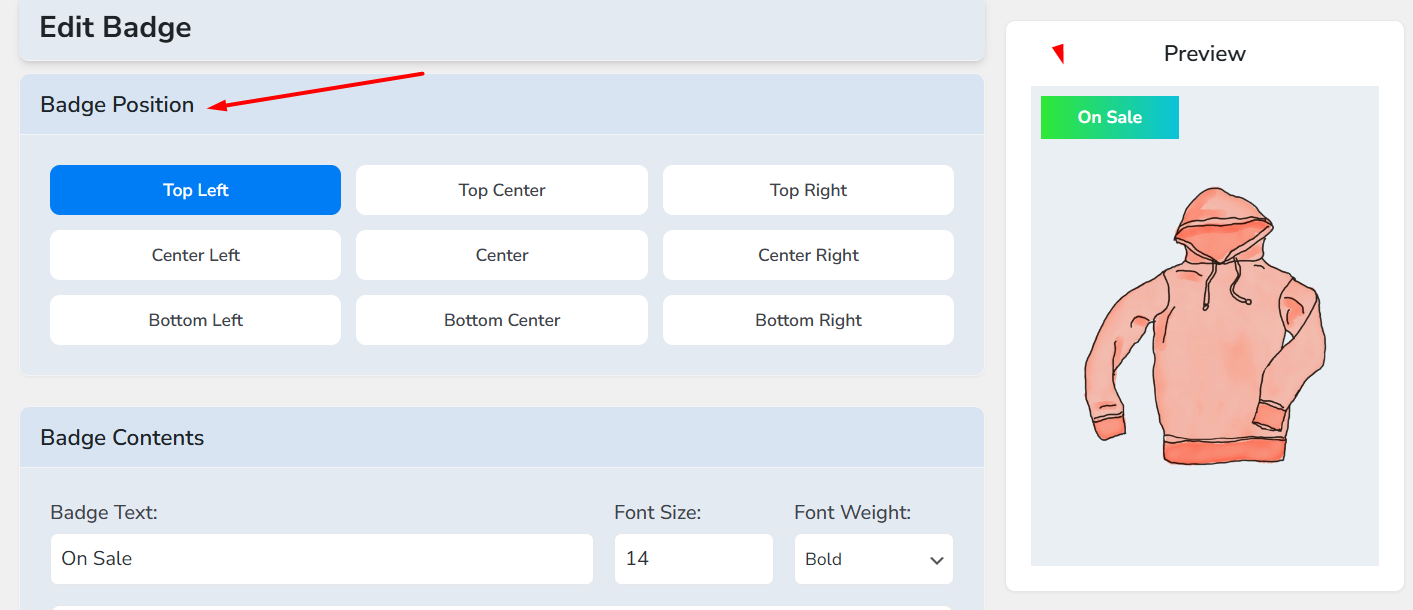The image size is (1413, 610).
Task: Pick the Center Left position button
Action: click(x=195, y=255)
